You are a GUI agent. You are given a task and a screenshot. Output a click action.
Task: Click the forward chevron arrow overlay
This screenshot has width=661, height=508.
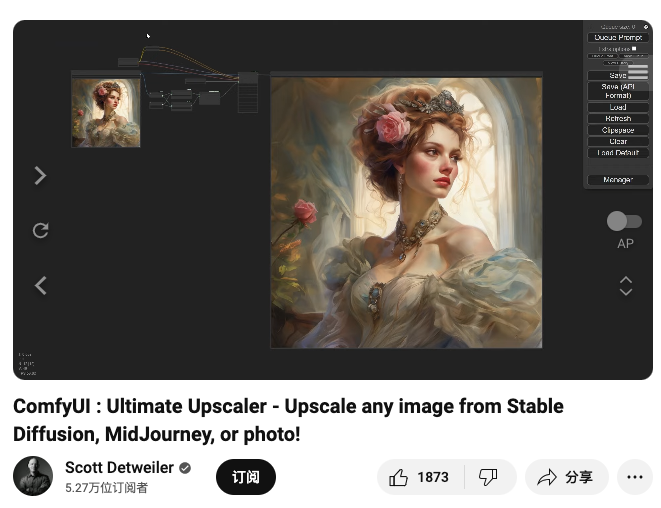click(40, 176)
